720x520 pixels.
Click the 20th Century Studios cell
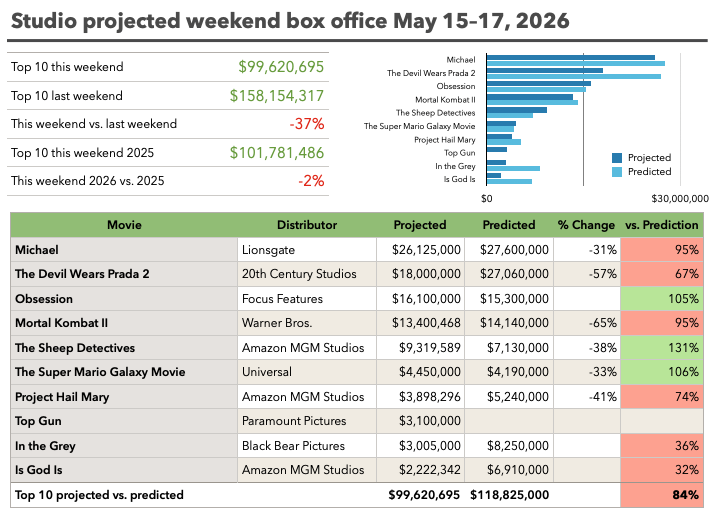(307, 274)
